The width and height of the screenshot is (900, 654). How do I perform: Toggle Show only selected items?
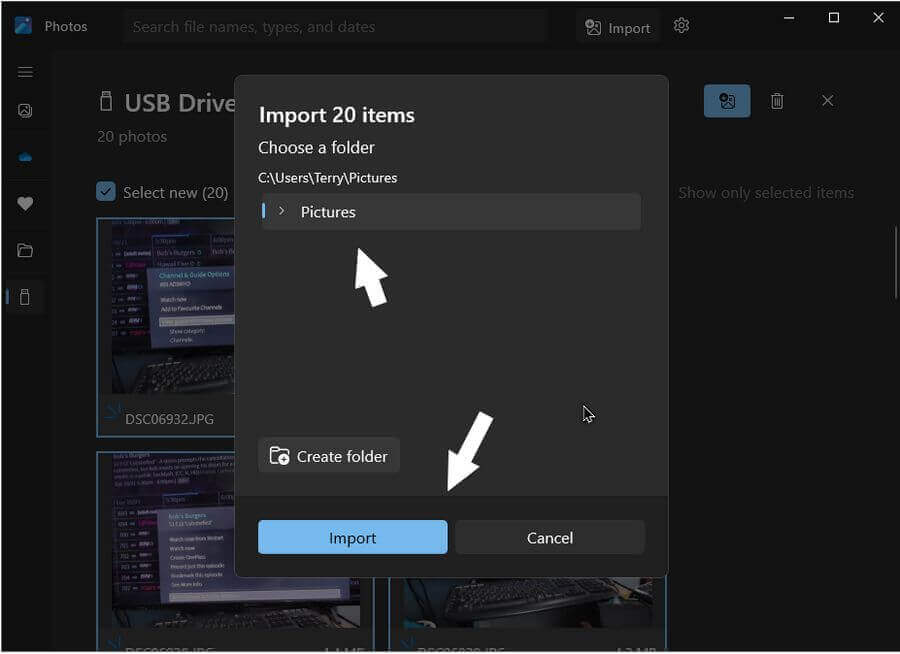click(765, 193)
